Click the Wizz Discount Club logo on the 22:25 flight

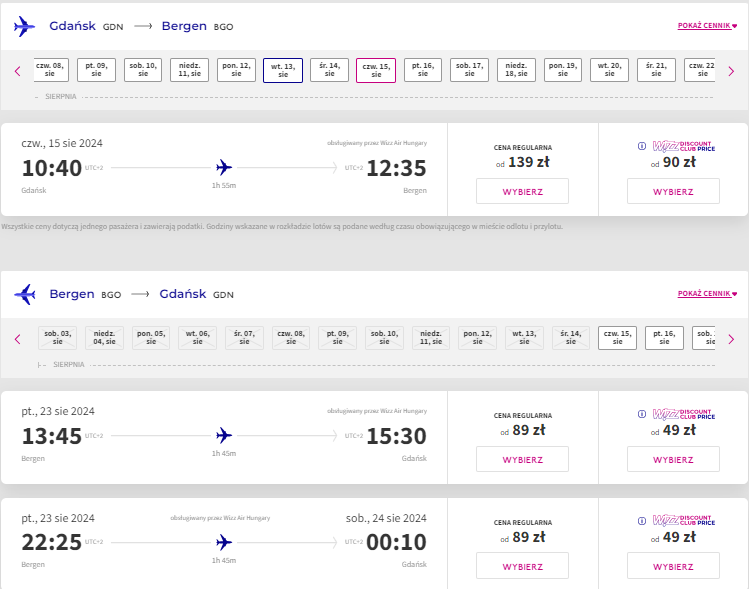pyautogui.click(x=684, y=521)
